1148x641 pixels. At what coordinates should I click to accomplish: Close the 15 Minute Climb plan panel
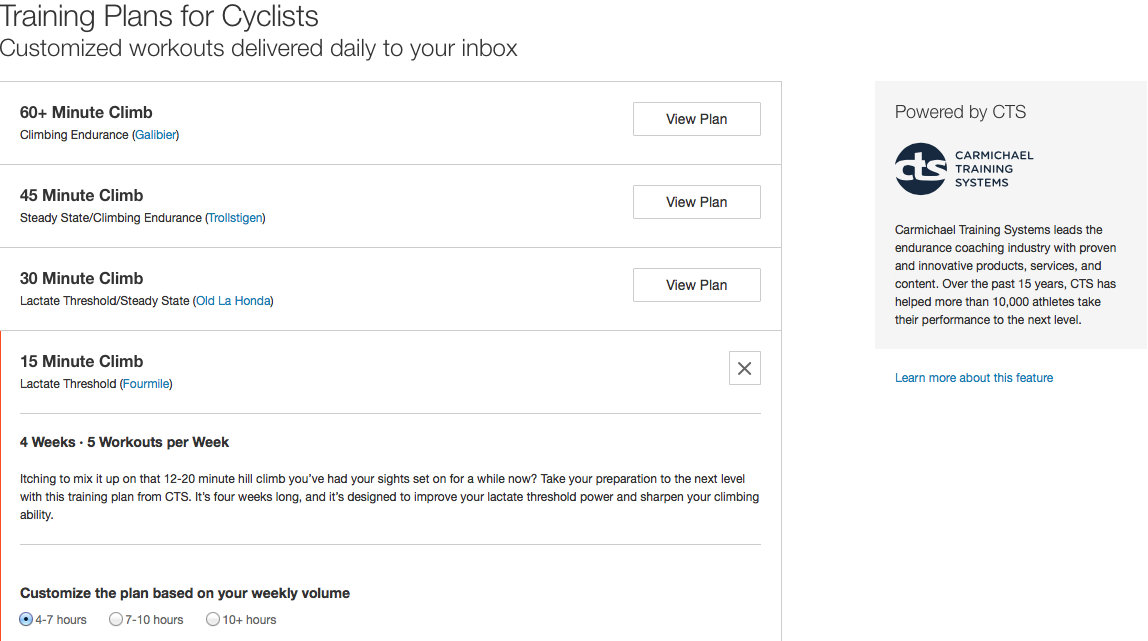click(x=744, y=368)
